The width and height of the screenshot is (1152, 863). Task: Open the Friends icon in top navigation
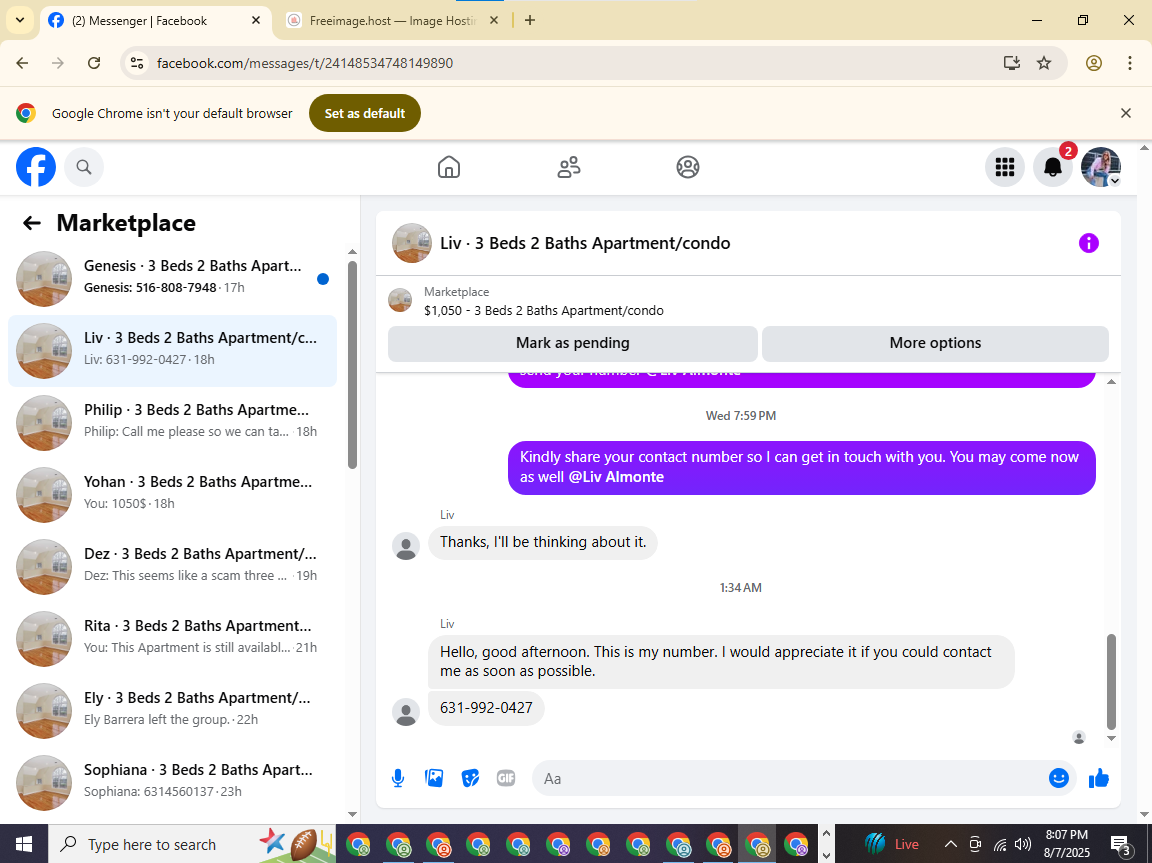click(x=569, y=167)
